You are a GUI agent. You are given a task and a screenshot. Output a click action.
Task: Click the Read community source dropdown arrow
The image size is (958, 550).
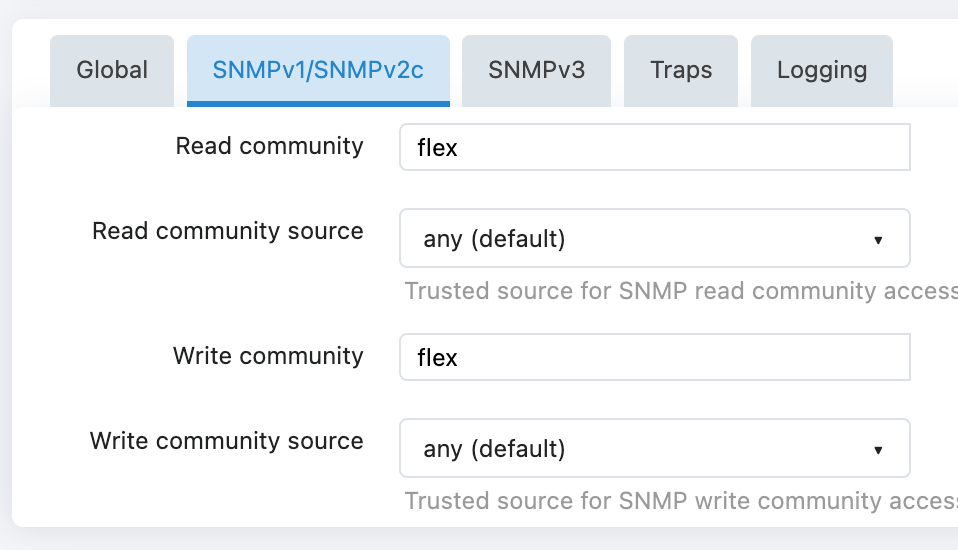(x=878, y=240)
